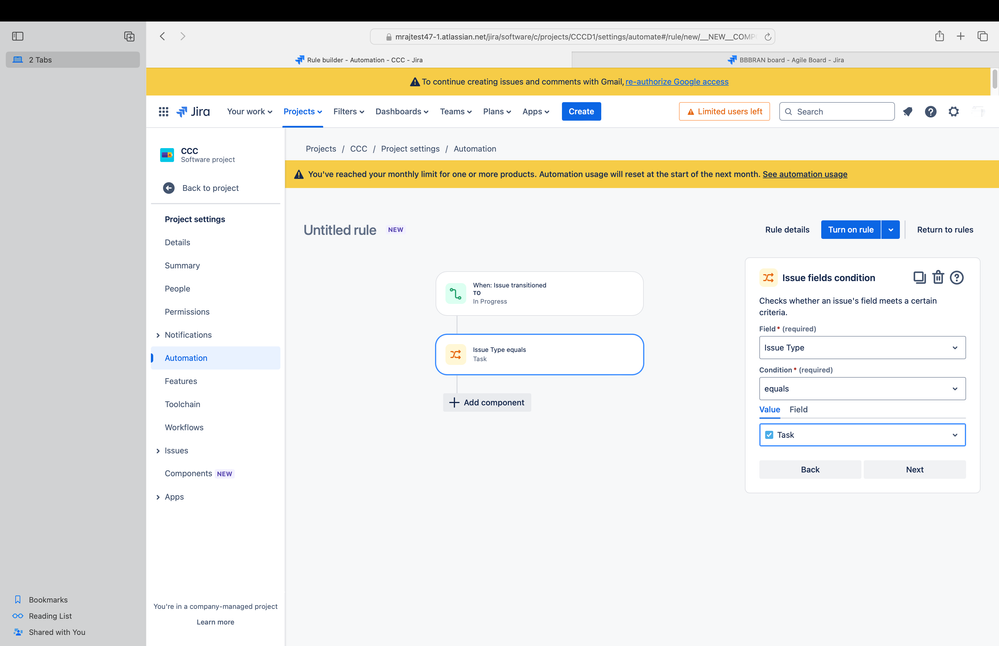The image size is (999, 646).
Task: Click the Safari share icon
Action: [x=939, y=36]
